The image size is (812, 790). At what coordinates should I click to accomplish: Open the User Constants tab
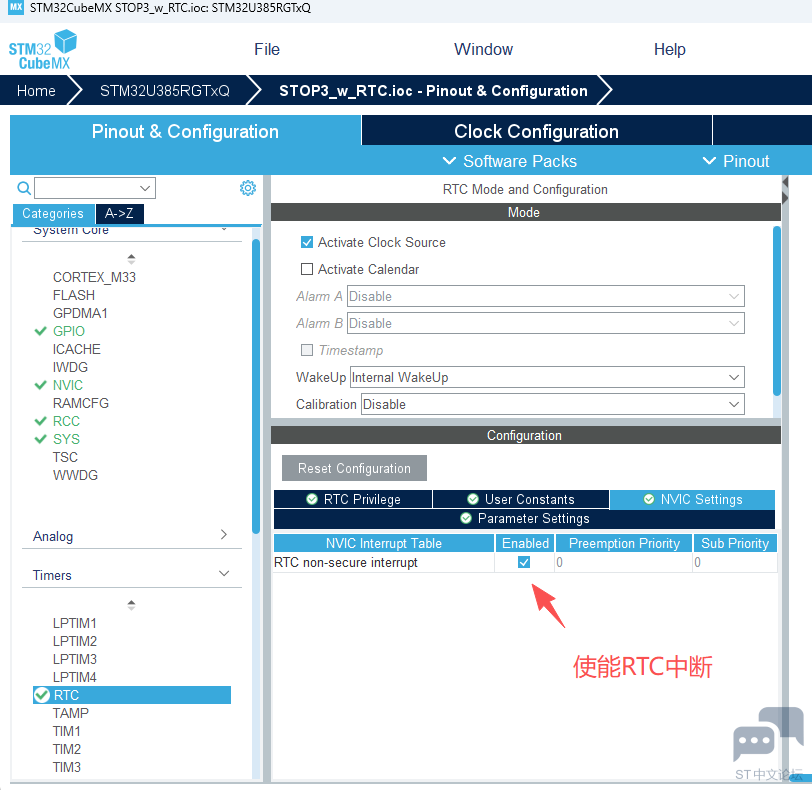(x=521, y=499)
